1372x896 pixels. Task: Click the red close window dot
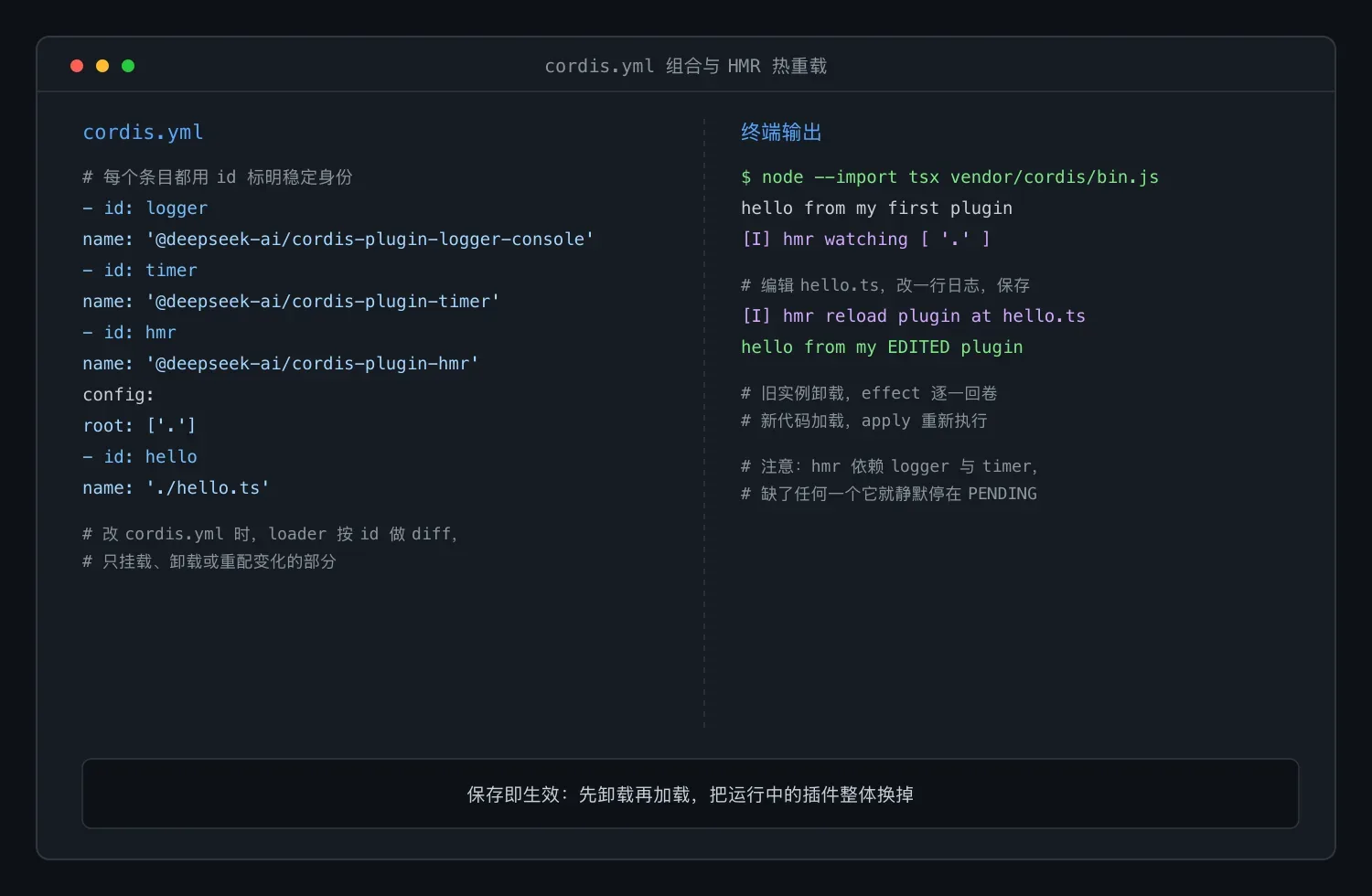click(77, 66)
